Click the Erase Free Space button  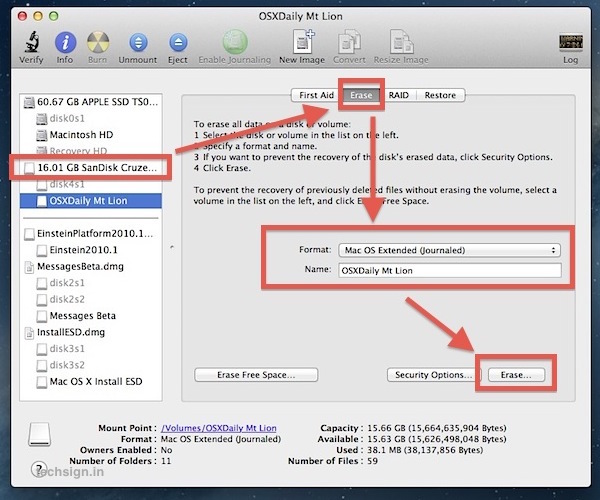click(x=256, y=375)
